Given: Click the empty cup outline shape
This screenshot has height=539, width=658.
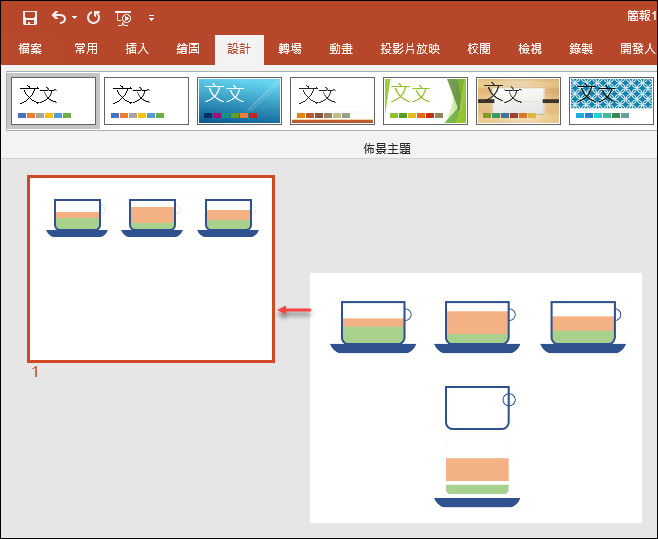Looking at the screenshot, I should pos(480,408).
